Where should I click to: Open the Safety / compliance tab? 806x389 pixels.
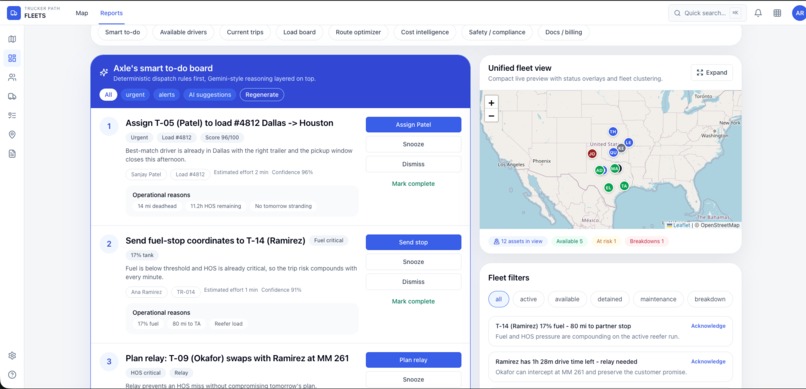[497, 32]
